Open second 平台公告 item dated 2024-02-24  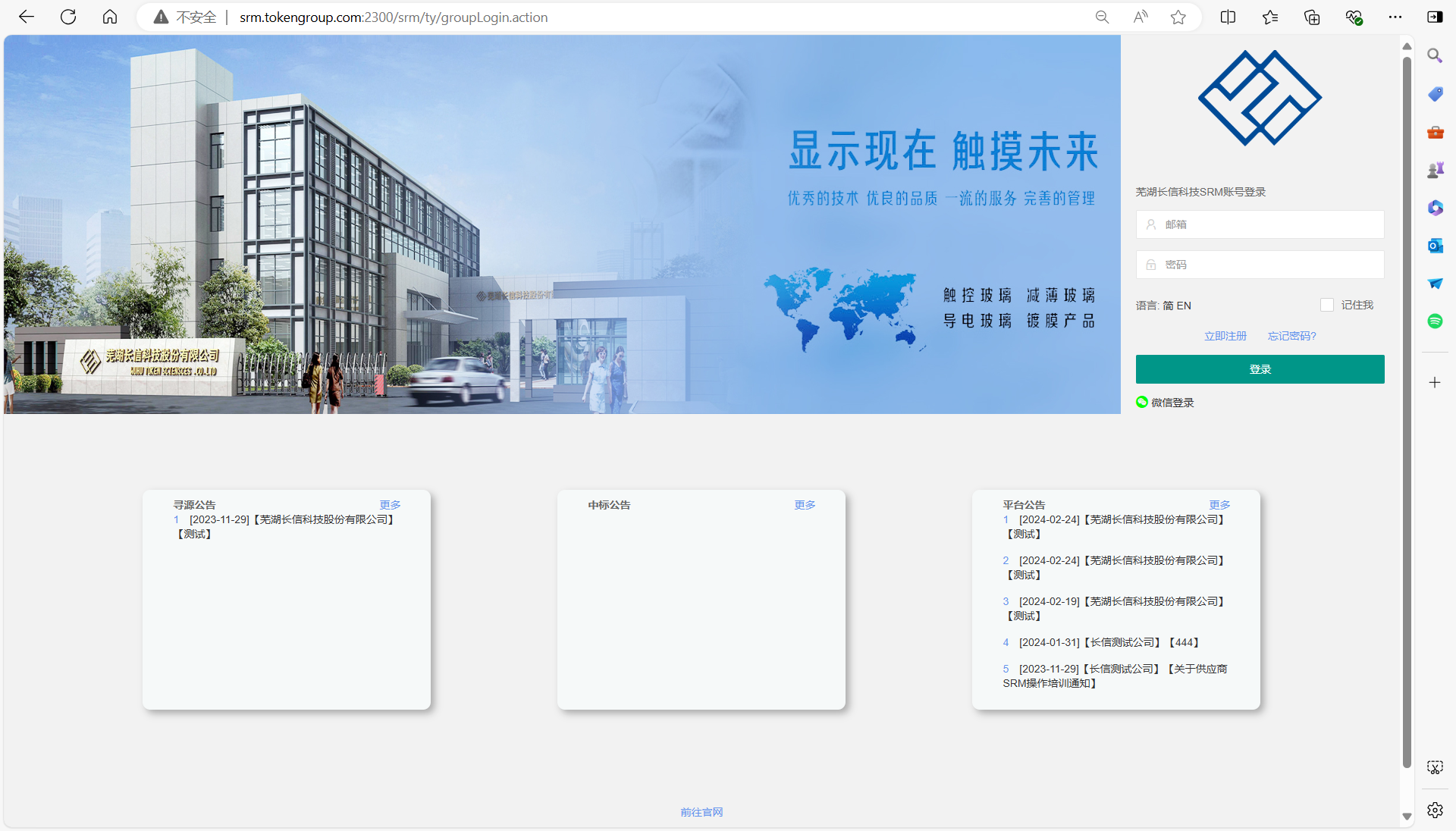tap(1115, 568)
